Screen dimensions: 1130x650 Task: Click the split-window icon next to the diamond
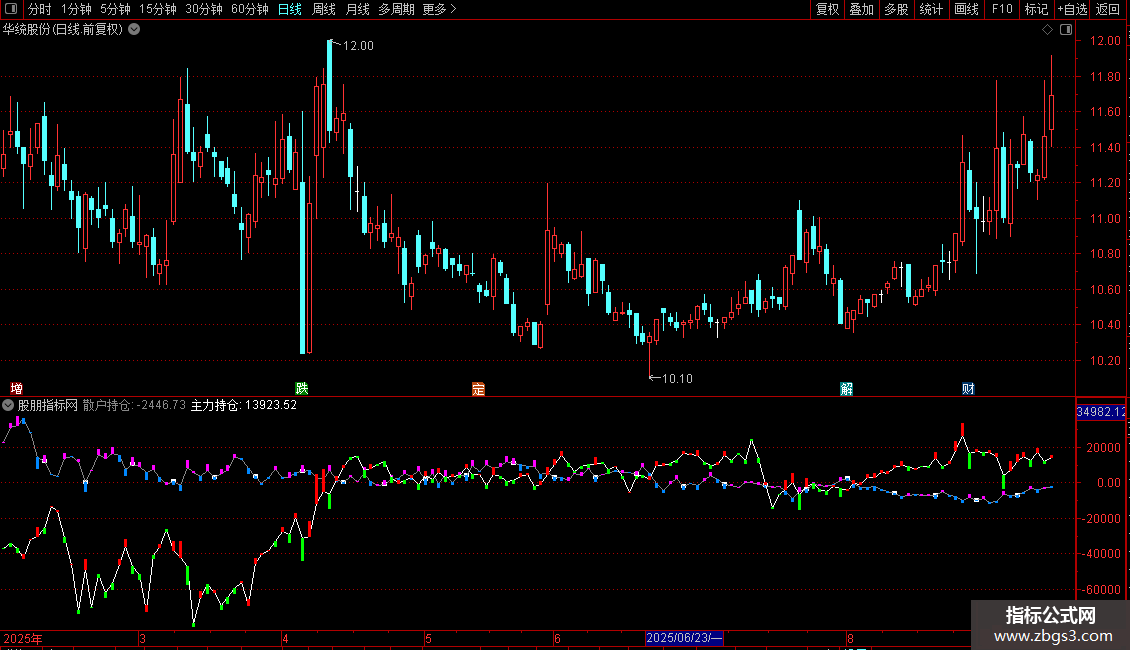point(1066,30)
